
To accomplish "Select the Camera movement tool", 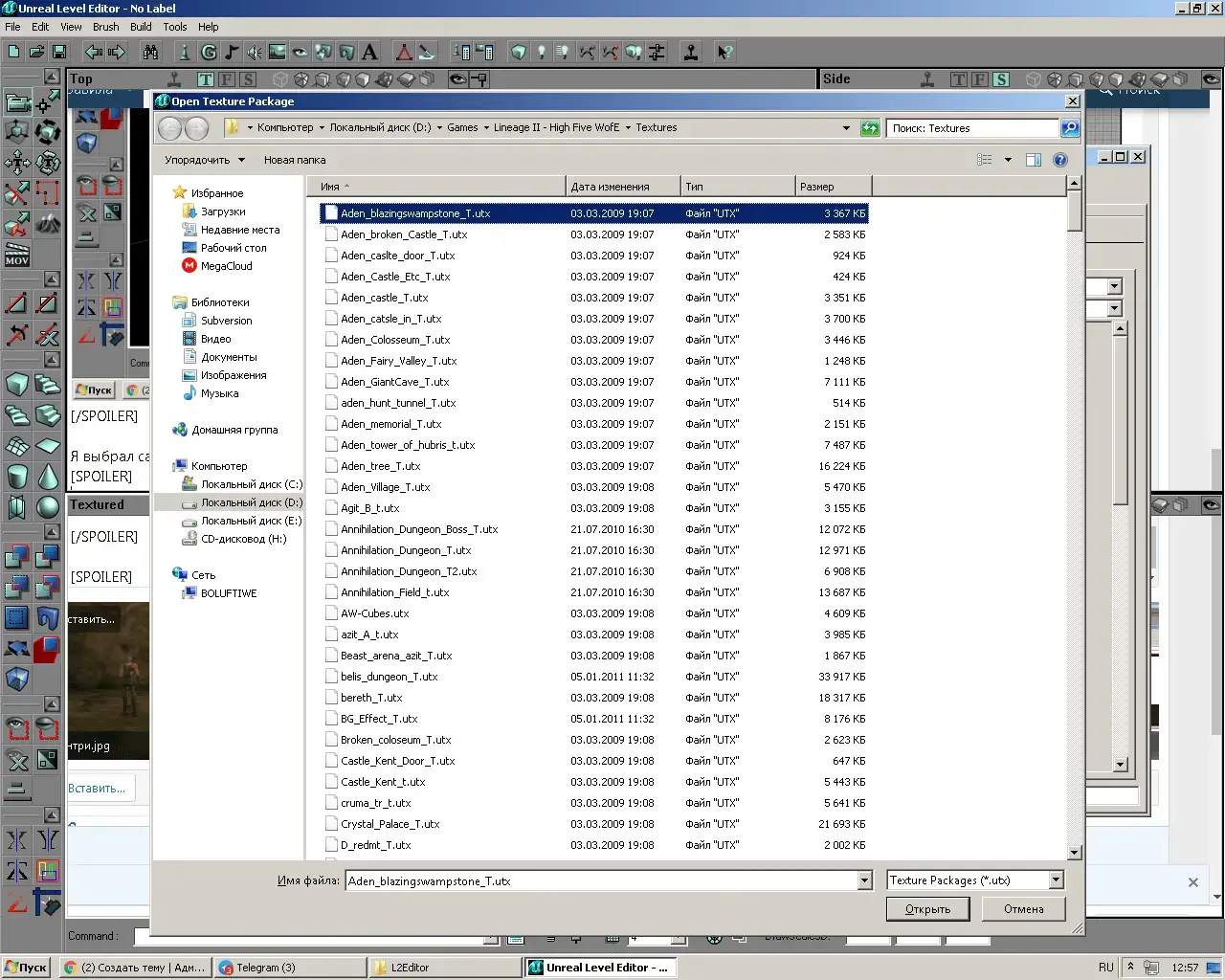I will [x=17, y=102].
